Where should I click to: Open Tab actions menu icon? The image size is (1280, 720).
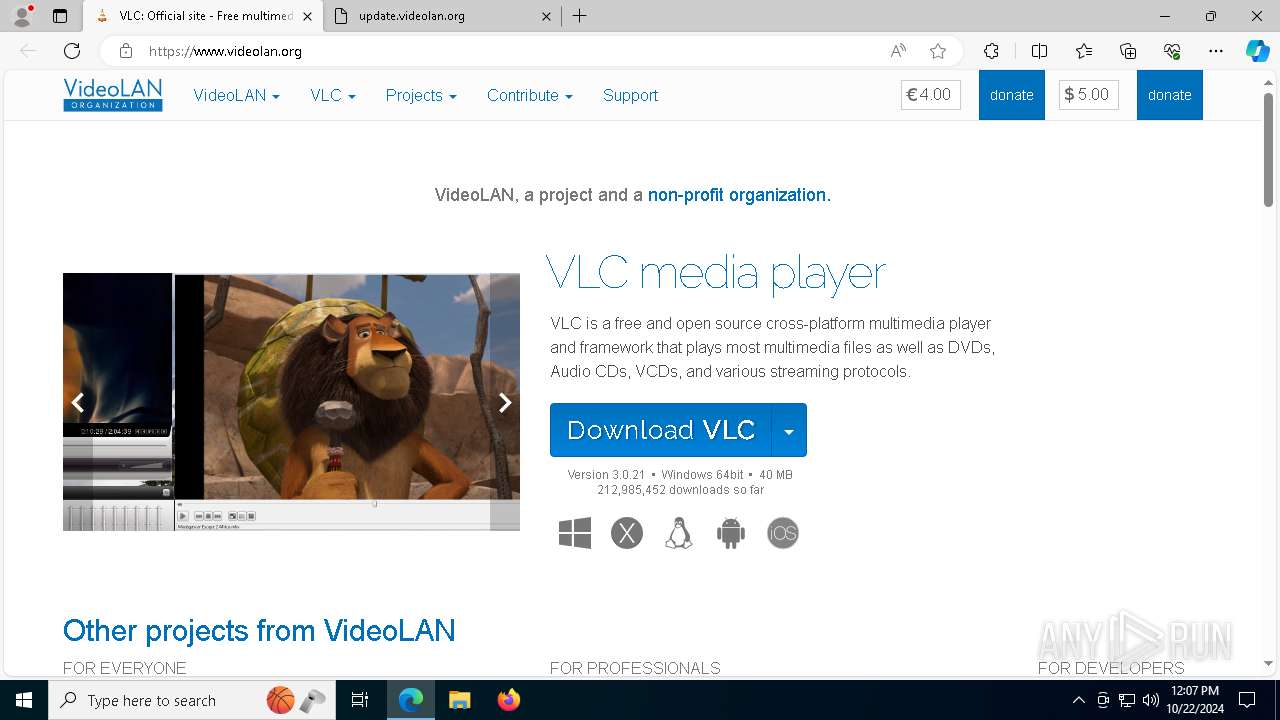click(60, 16)
